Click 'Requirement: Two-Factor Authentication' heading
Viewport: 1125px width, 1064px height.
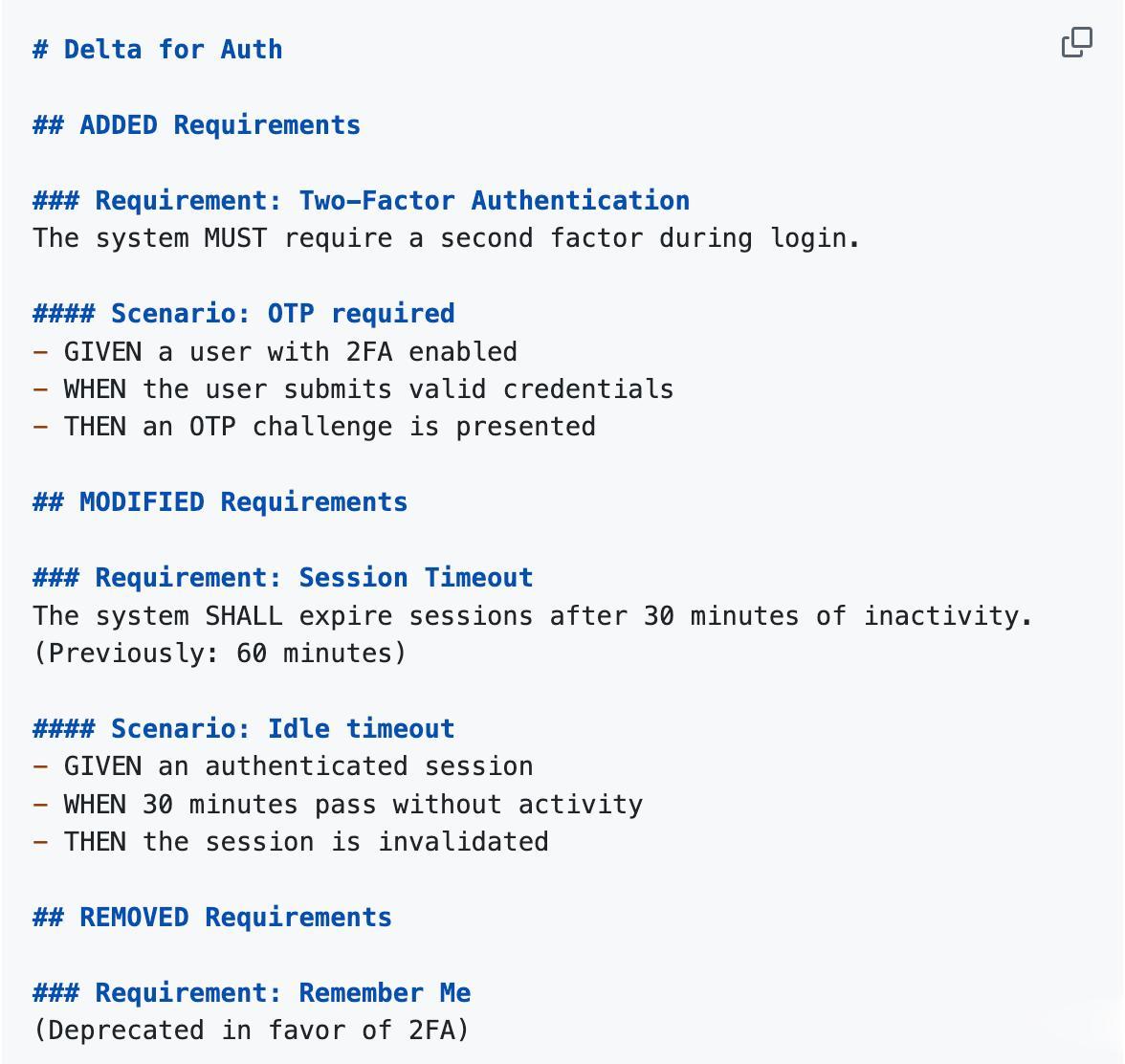pos(362,201)
